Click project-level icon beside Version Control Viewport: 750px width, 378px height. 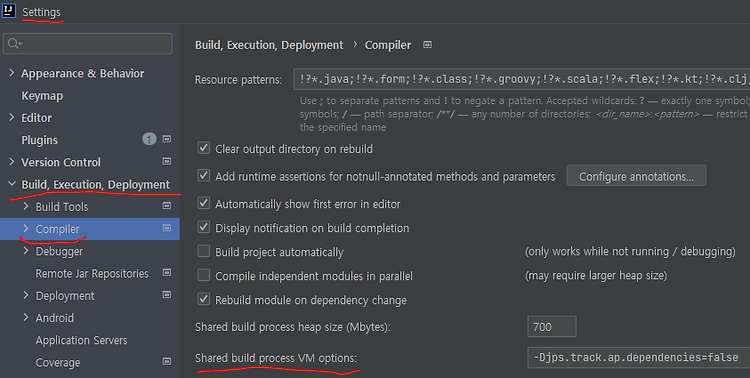tap(167, 161)
